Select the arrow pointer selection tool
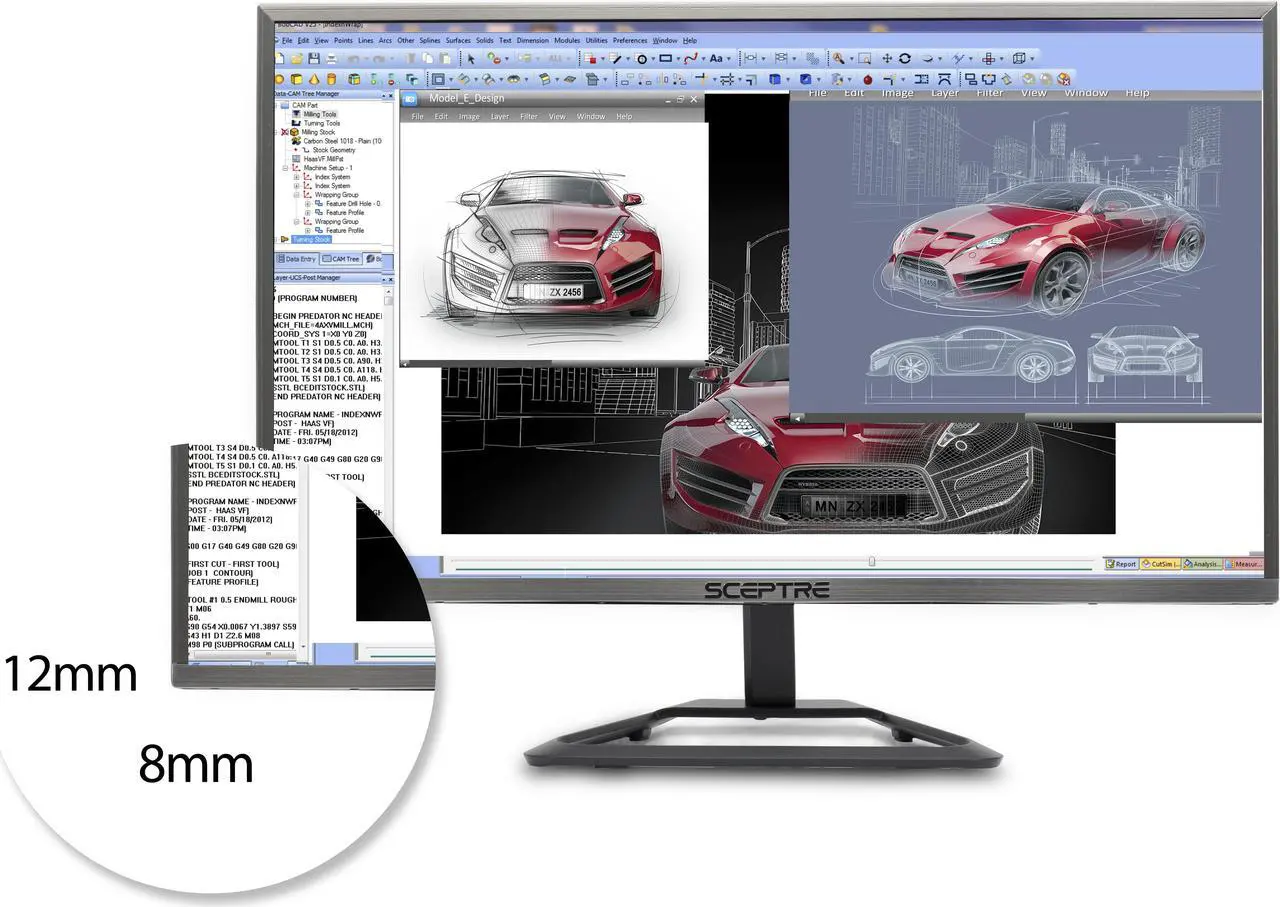This screenshot has height=907, width=1280. [471, 59]
